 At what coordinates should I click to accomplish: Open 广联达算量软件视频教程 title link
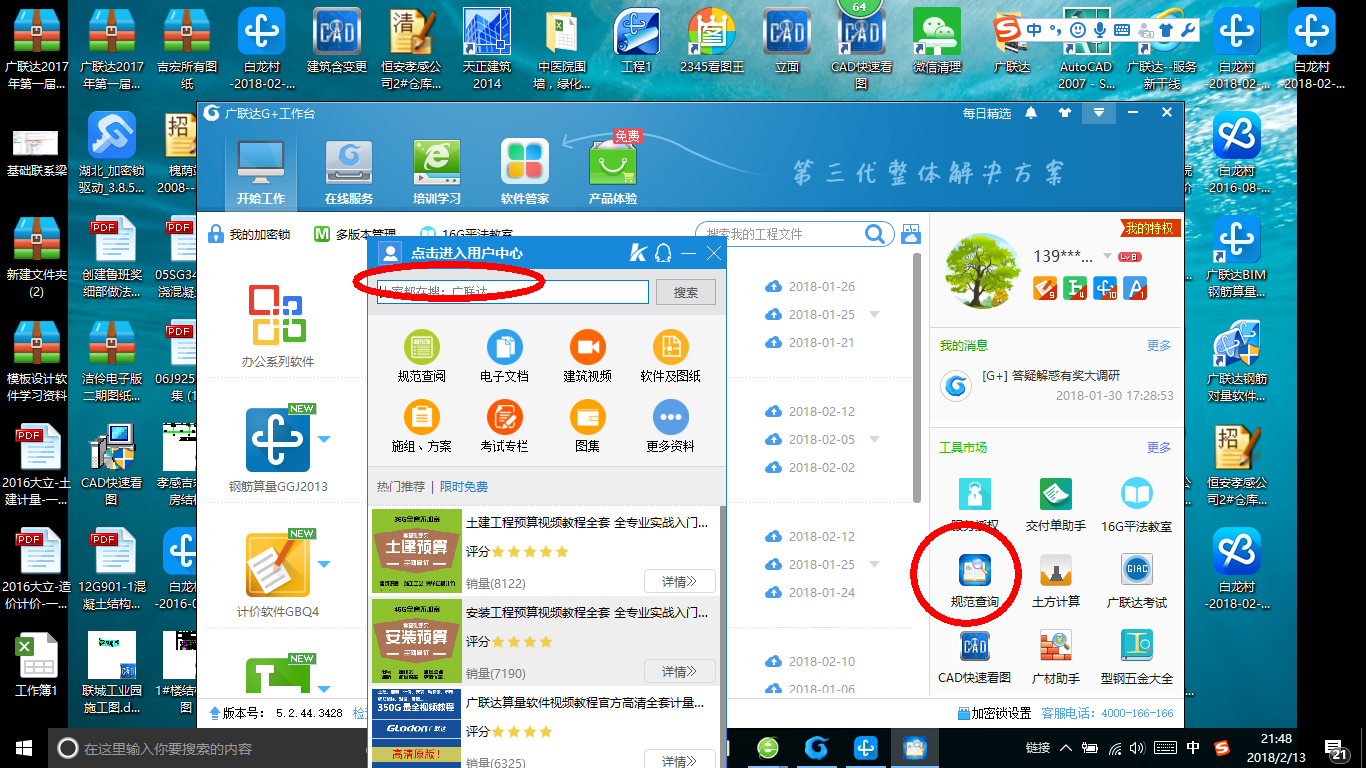click(585, 702)
